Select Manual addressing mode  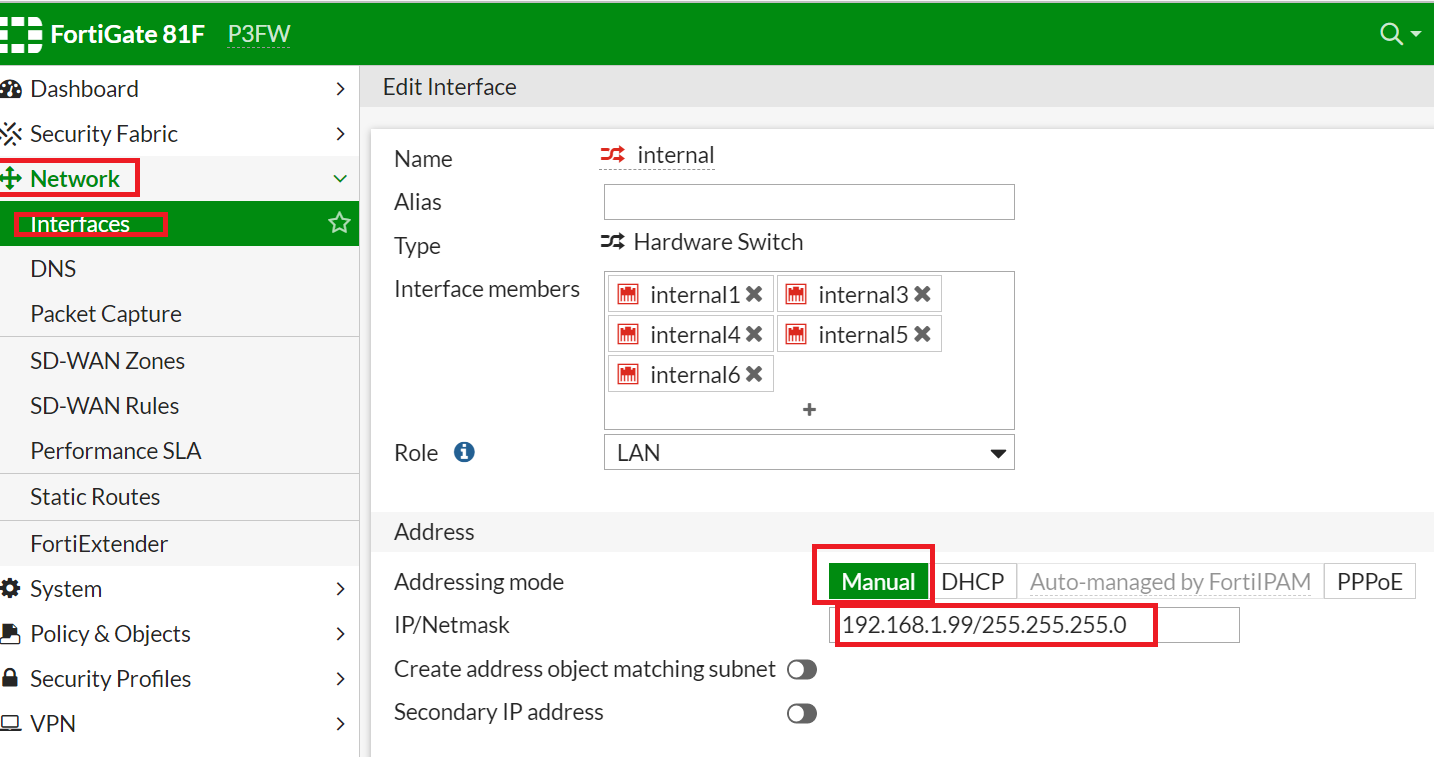pyautogui.click(x=879, y=581)
